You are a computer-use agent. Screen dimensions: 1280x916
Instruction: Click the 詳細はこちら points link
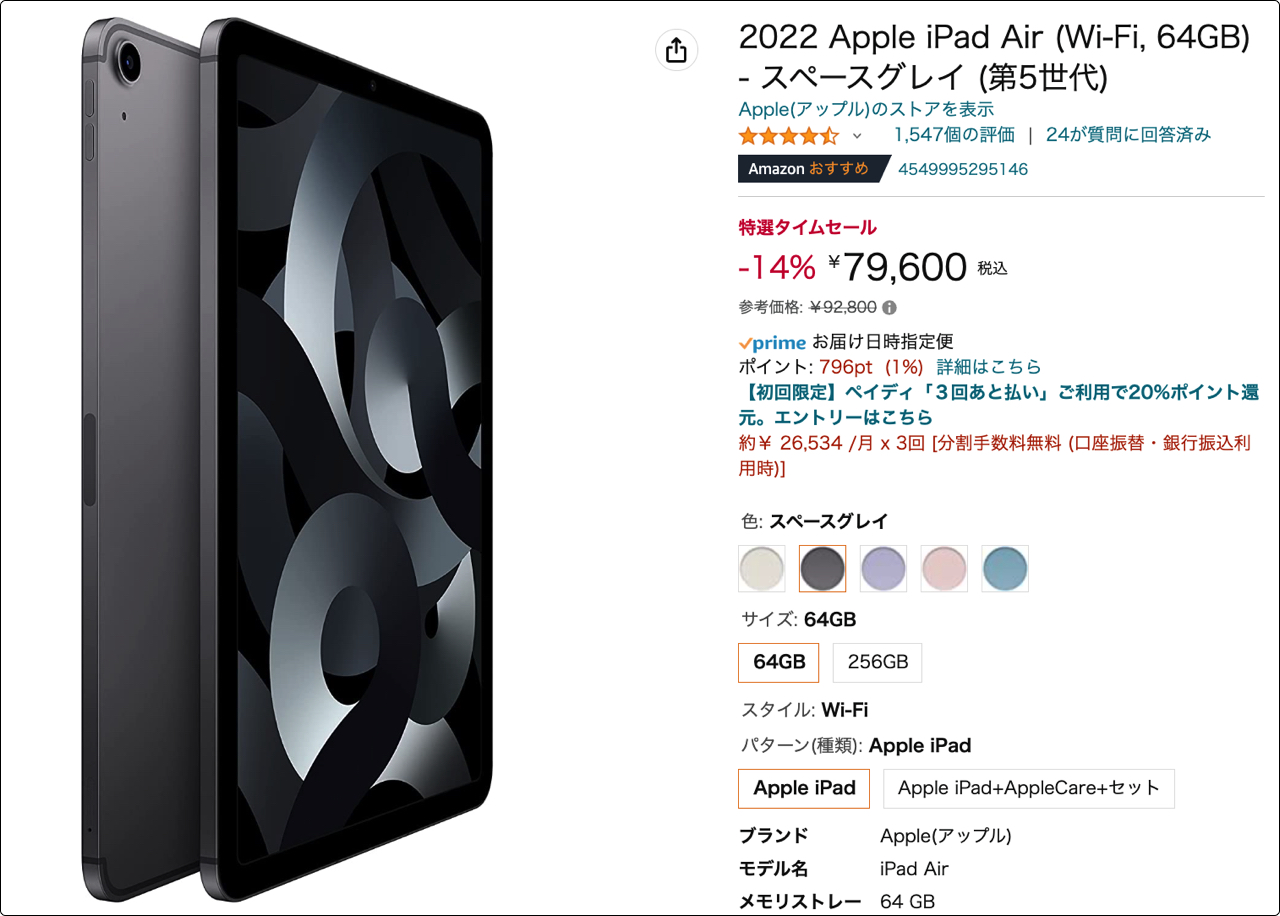pos(989,367)
